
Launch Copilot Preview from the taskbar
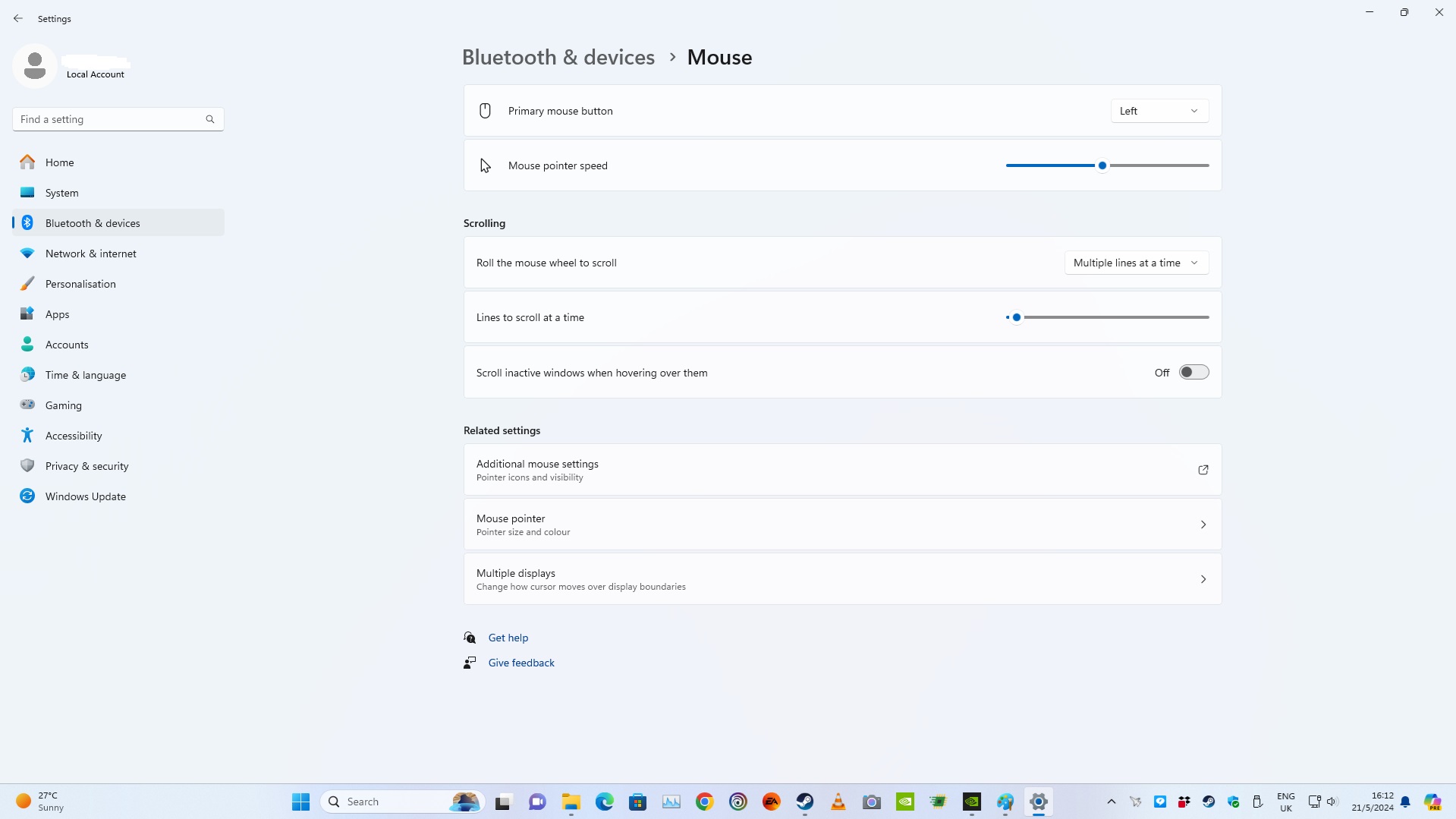(1432, 802)
